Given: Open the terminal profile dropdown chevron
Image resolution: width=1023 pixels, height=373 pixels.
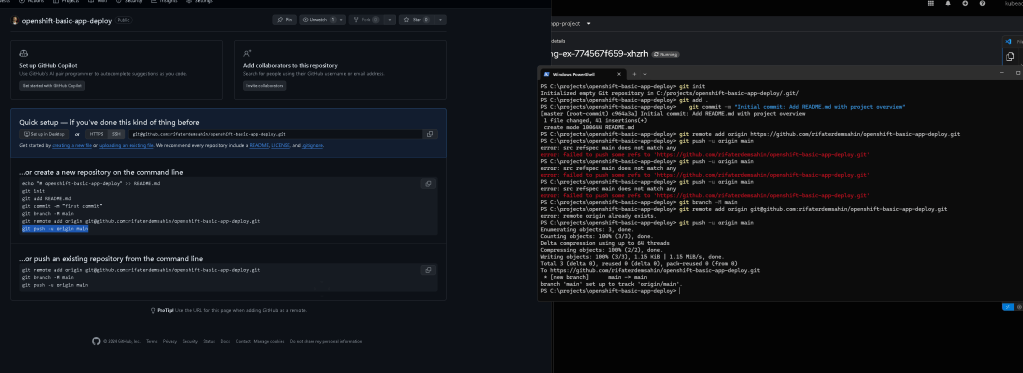Looking at the screenshot, I should [644, 74].
